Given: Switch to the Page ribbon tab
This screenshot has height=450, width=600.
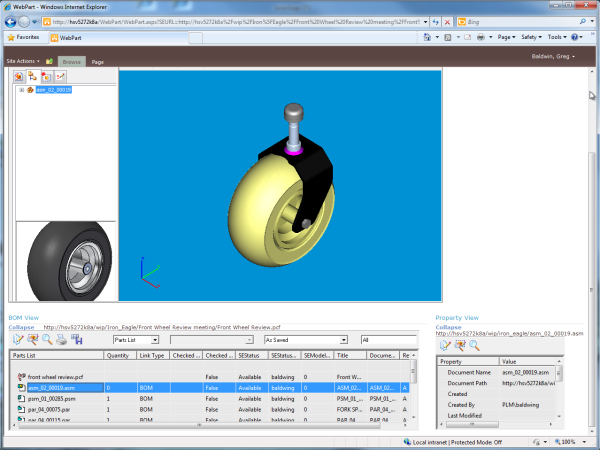Looking at the screenshot, I should [x=98, y=61].
